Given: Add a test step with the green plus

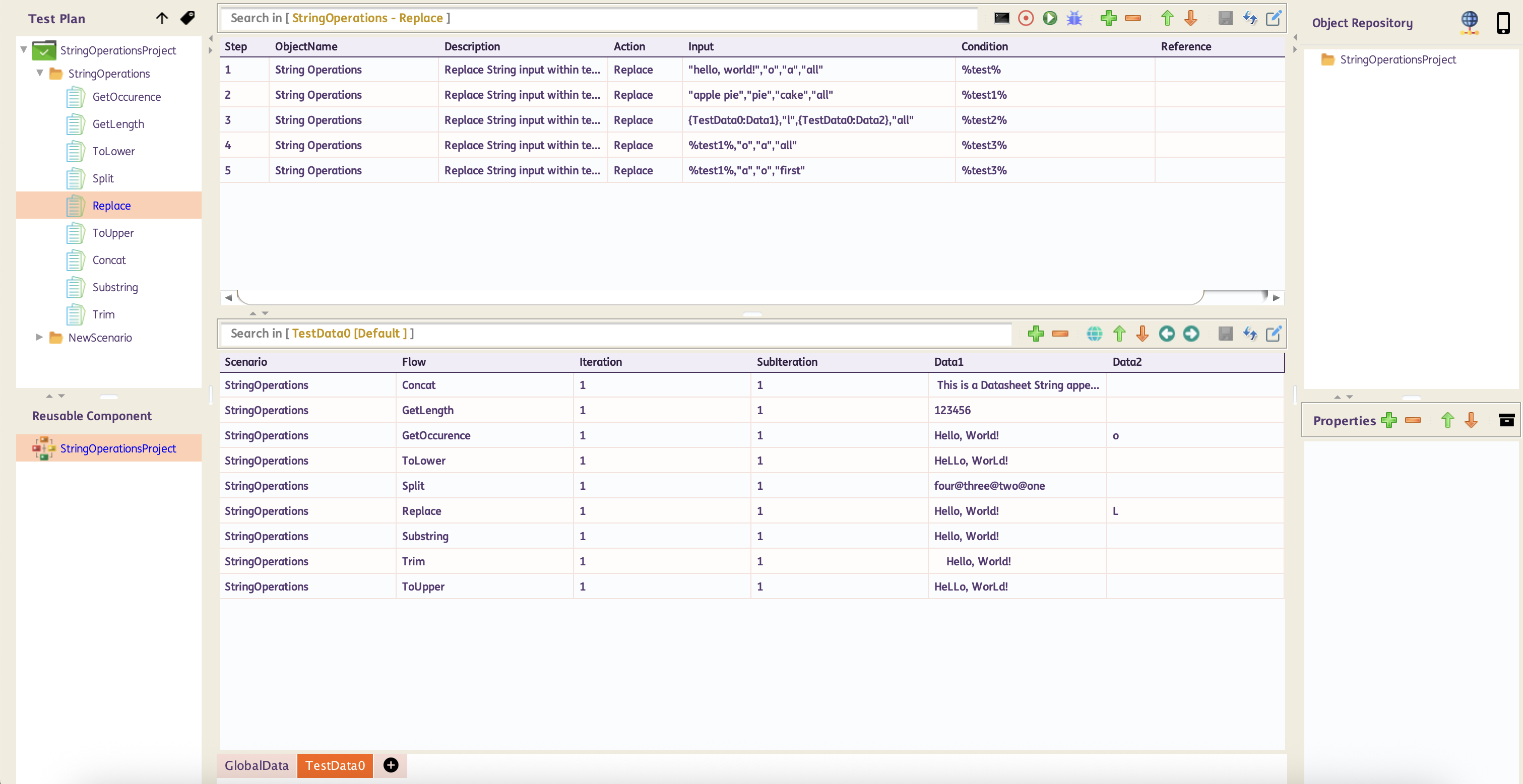Looking at the screenshot, I should pyautogui.click(x=1109, y=18).
